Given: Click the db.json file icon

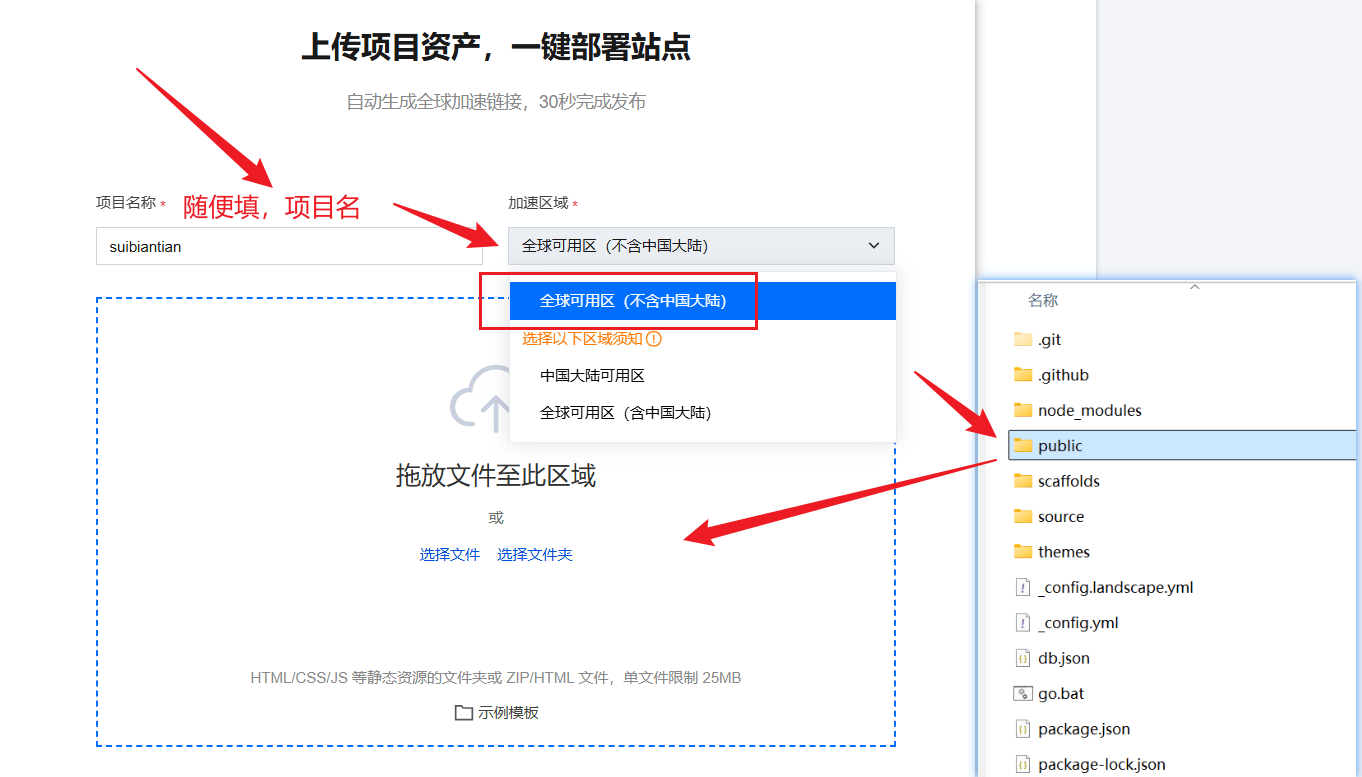Looking at the screenshot, I should pos(1022,659).
